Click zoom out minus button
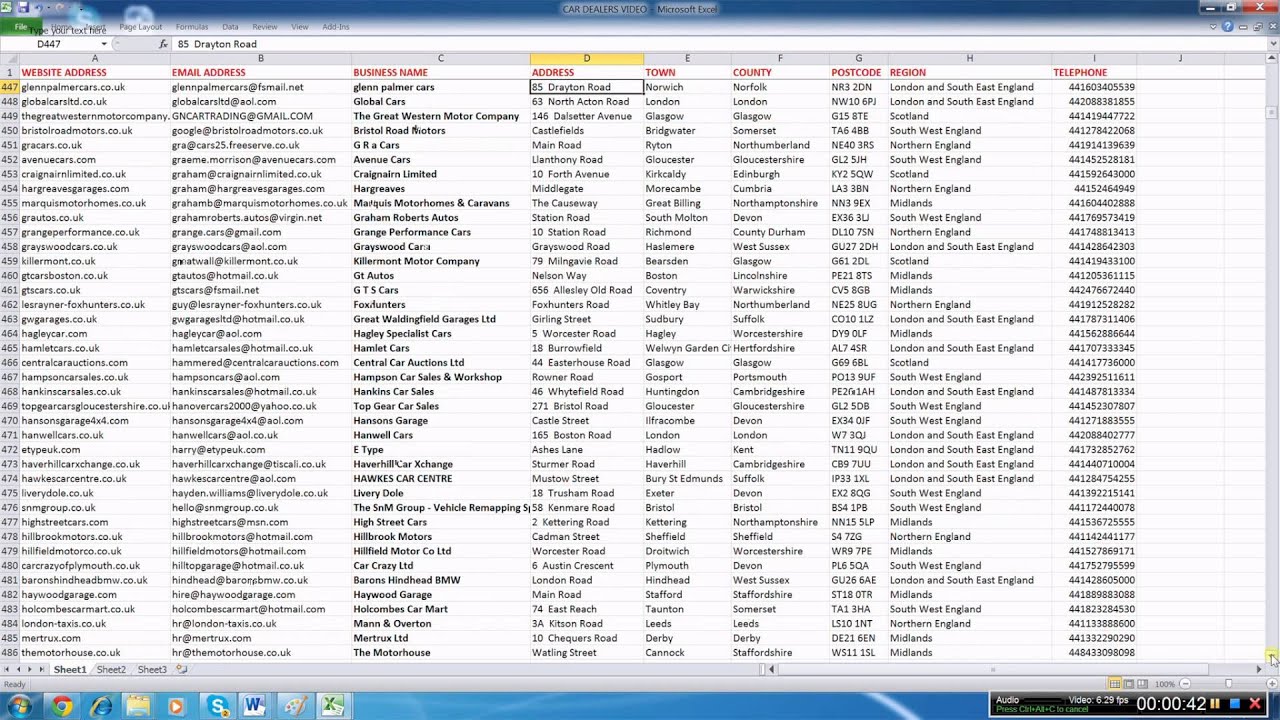Image resolution: width=1280 pixels, height=720 pixels. (1184, 684)
